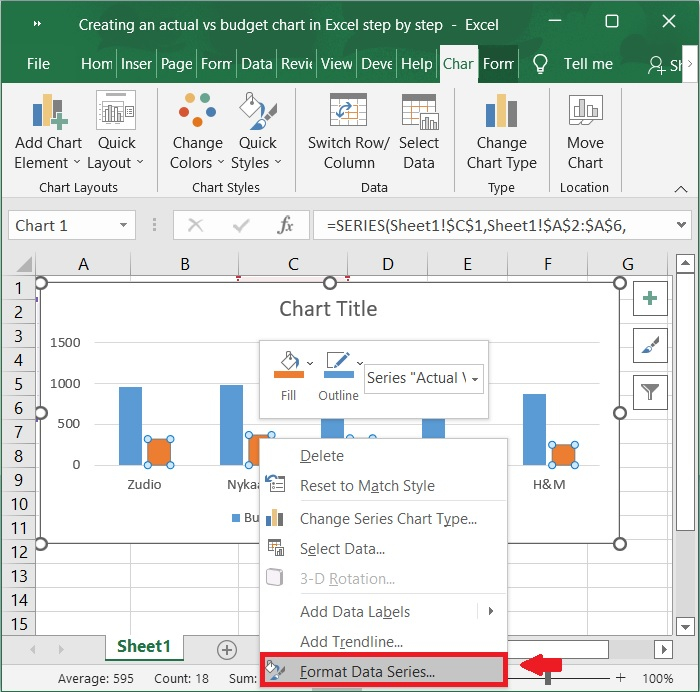Switch to the View ribbon tab
The image size is (700, 692).
tap(337, 64)
